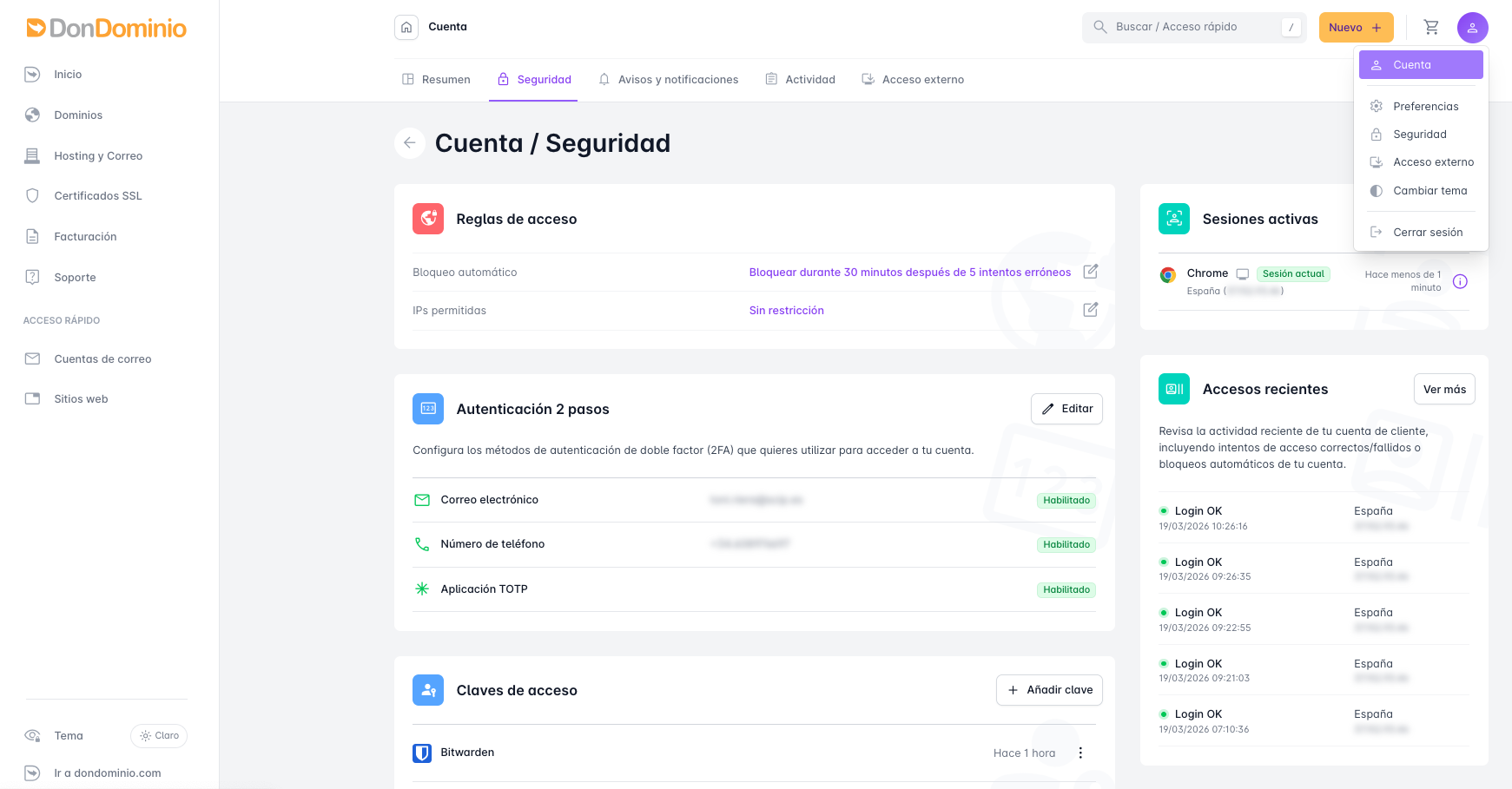The width and height of the screenshot is (1512, 789).
Task: Open the Bitwarden key options menu
Action: point(1080,753)
